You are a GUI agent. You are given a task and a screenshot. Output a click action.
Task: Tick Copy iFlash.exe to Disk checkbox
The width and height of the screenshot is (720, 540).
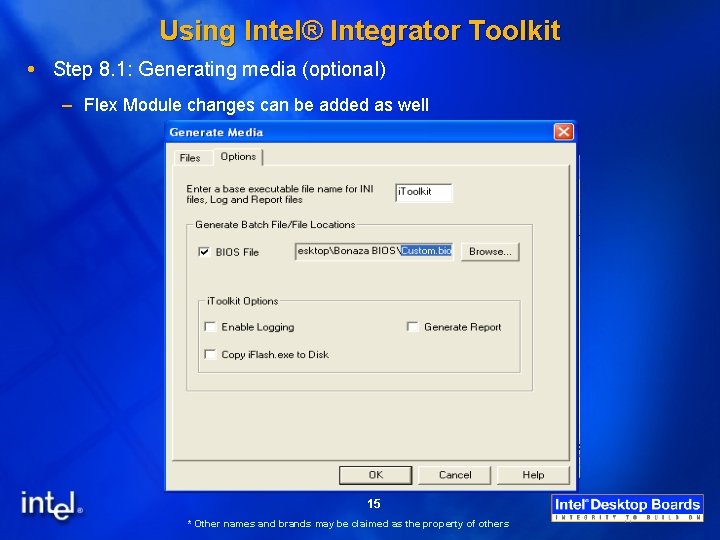(210, 354)
